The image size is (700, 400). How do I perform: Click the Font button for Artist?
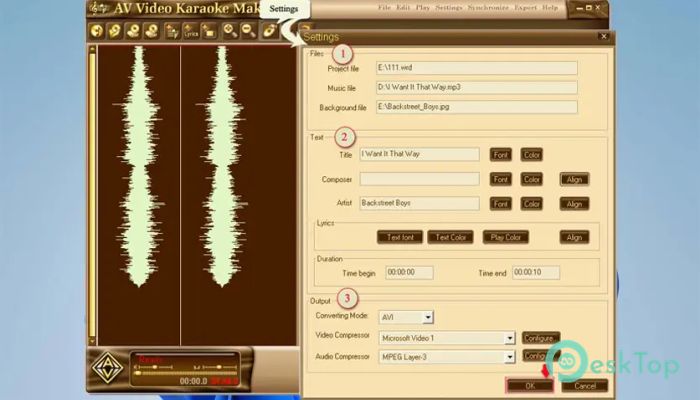[x=500, y=204]
